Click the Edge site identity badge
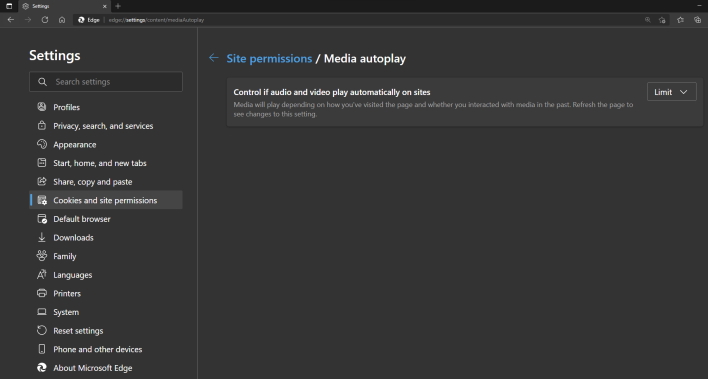The height and width of the screenshot is (379, 708). coord(88,20)
